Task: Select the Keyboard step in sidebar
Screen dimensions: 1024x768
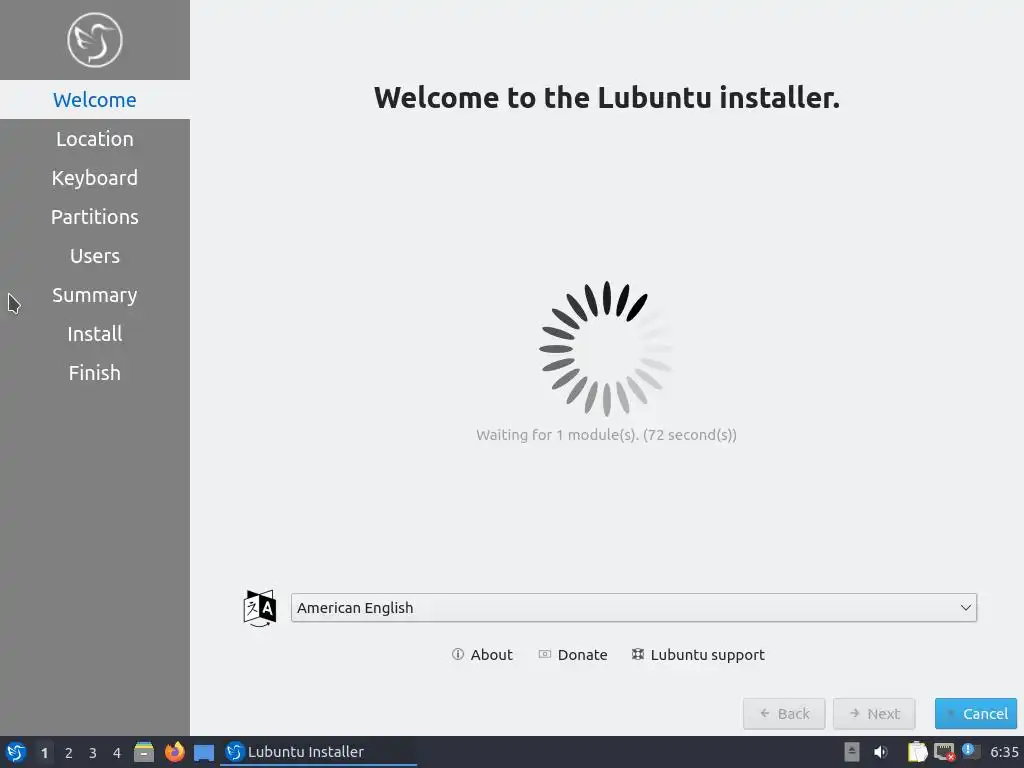Action: click(95, 178)
